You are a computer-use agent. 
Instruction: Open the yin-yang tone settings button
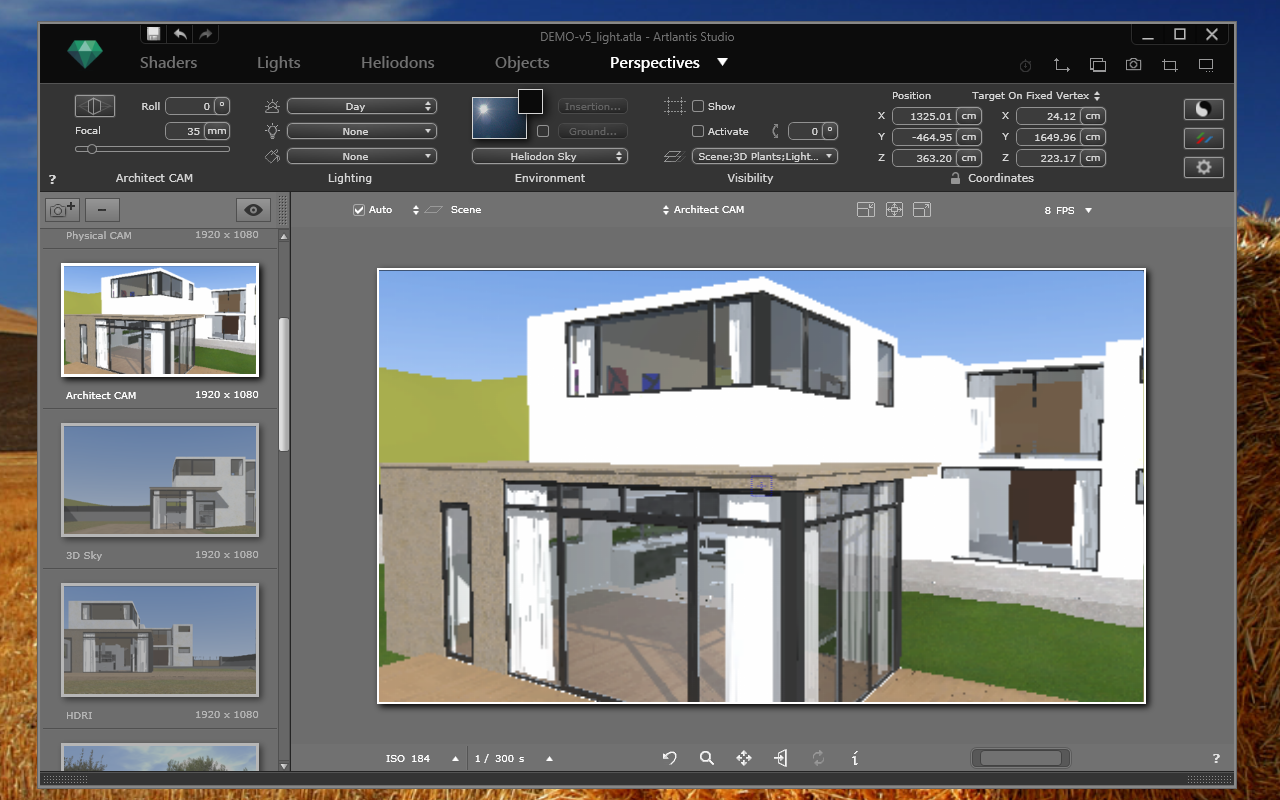1203,109
